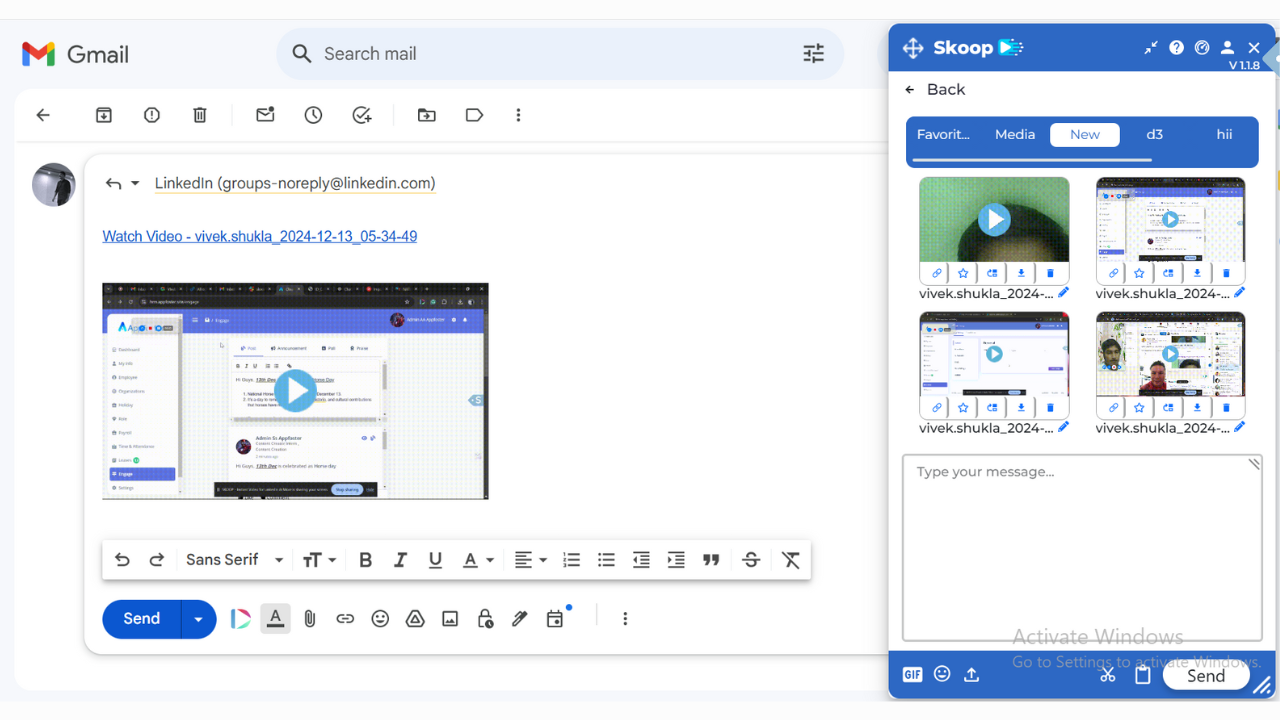Screen dimensions: 1280x720
Task: Toggle the formatting options bar
Action: (276, 619)
